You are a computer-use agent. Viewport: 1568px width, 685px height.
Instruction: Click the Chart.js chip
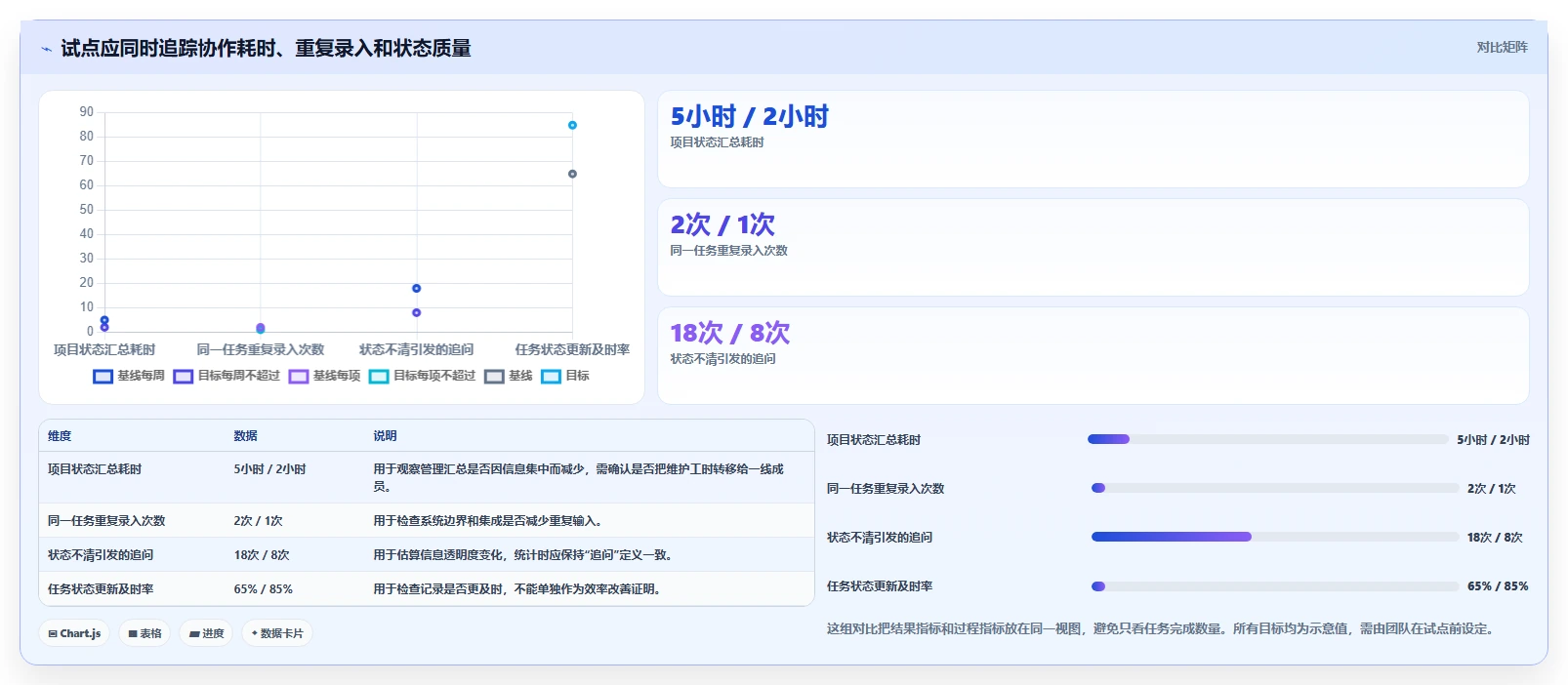[74, 633]
